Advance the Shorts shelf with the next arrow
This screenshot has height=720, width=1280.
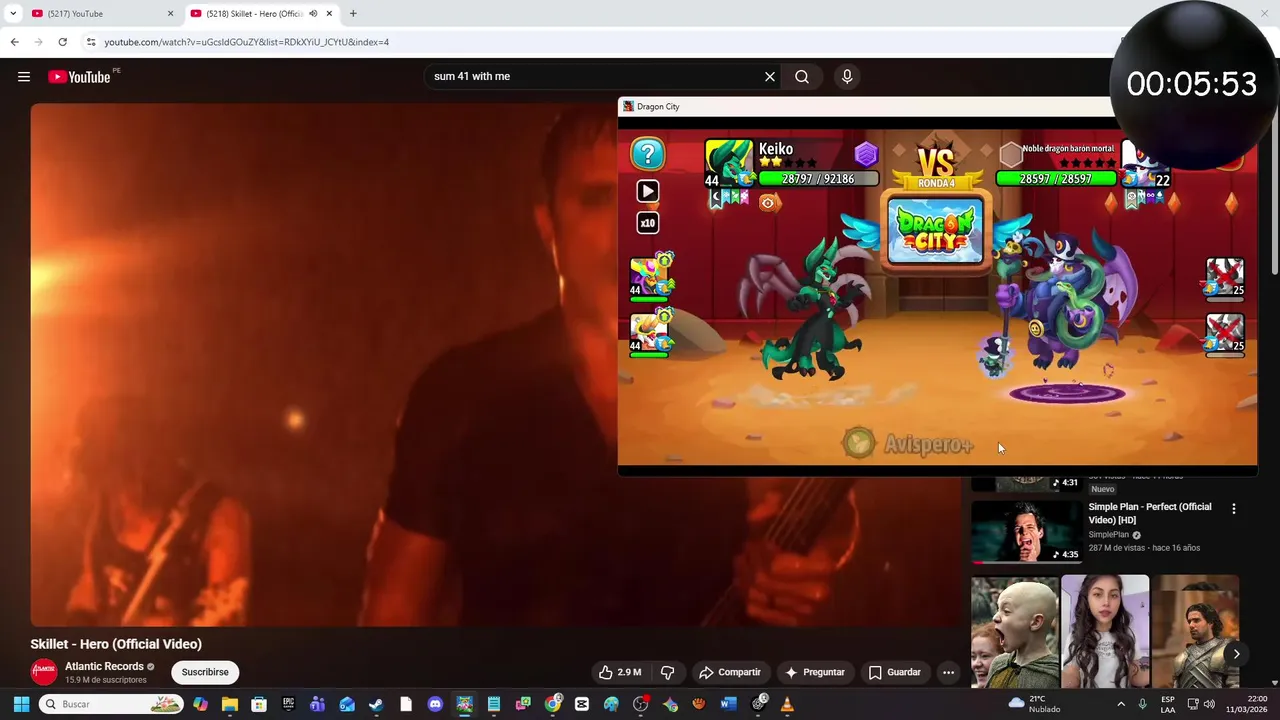point(1236,654)
